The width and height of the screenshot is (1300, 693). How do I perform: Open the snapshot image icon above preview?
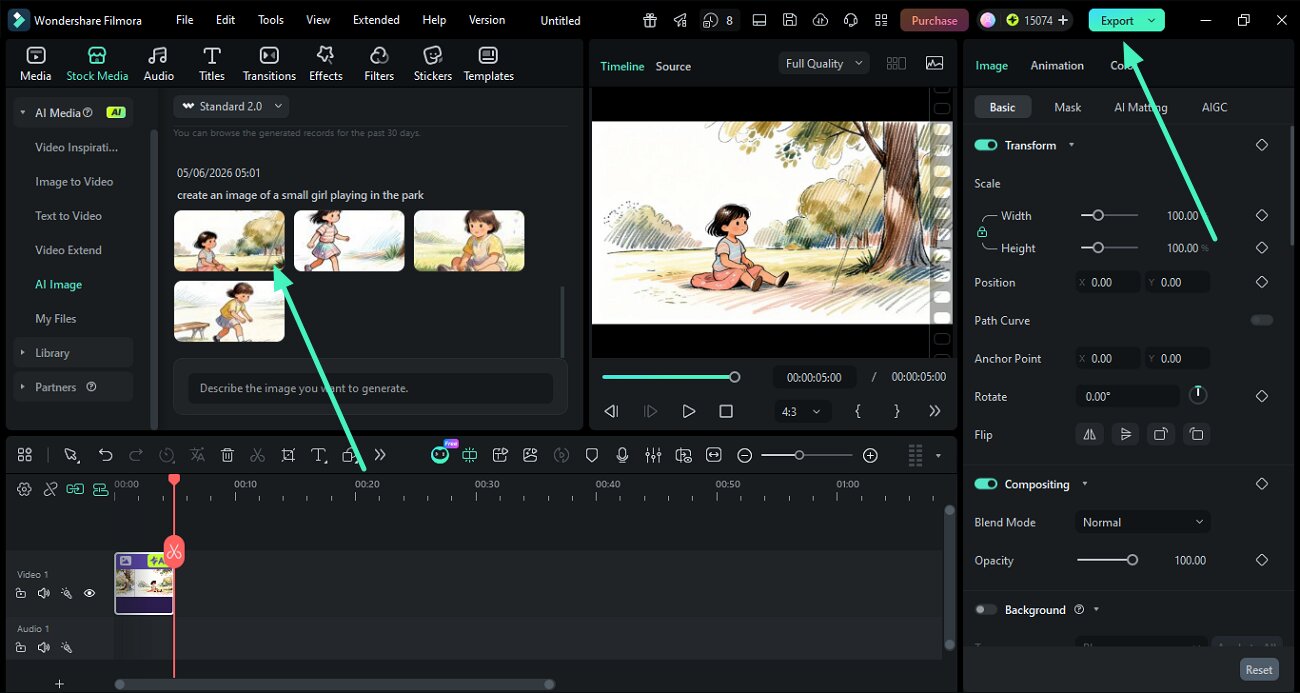(934, 63)
